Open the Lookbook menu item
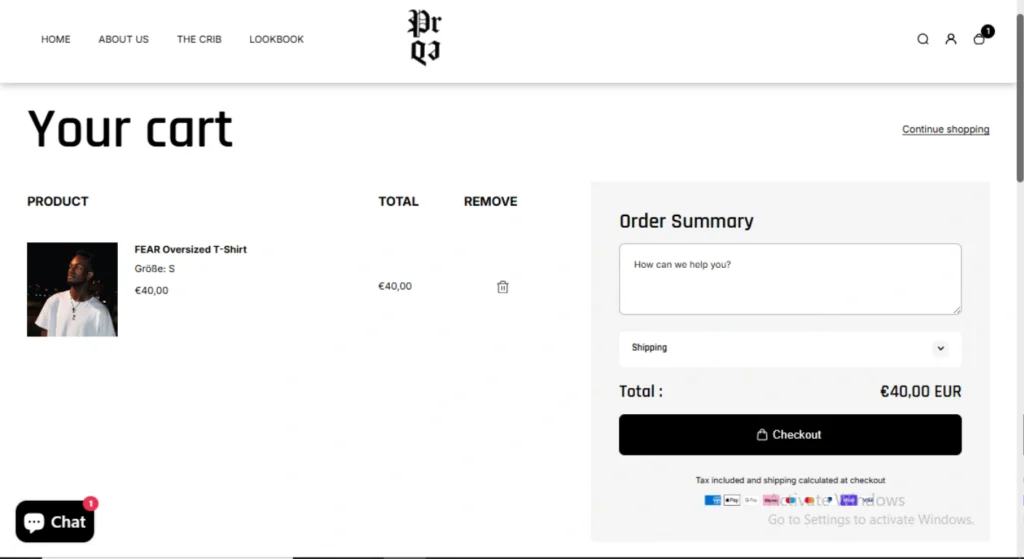This screenshot has width=1024, height=559. [x=276, y=40]
